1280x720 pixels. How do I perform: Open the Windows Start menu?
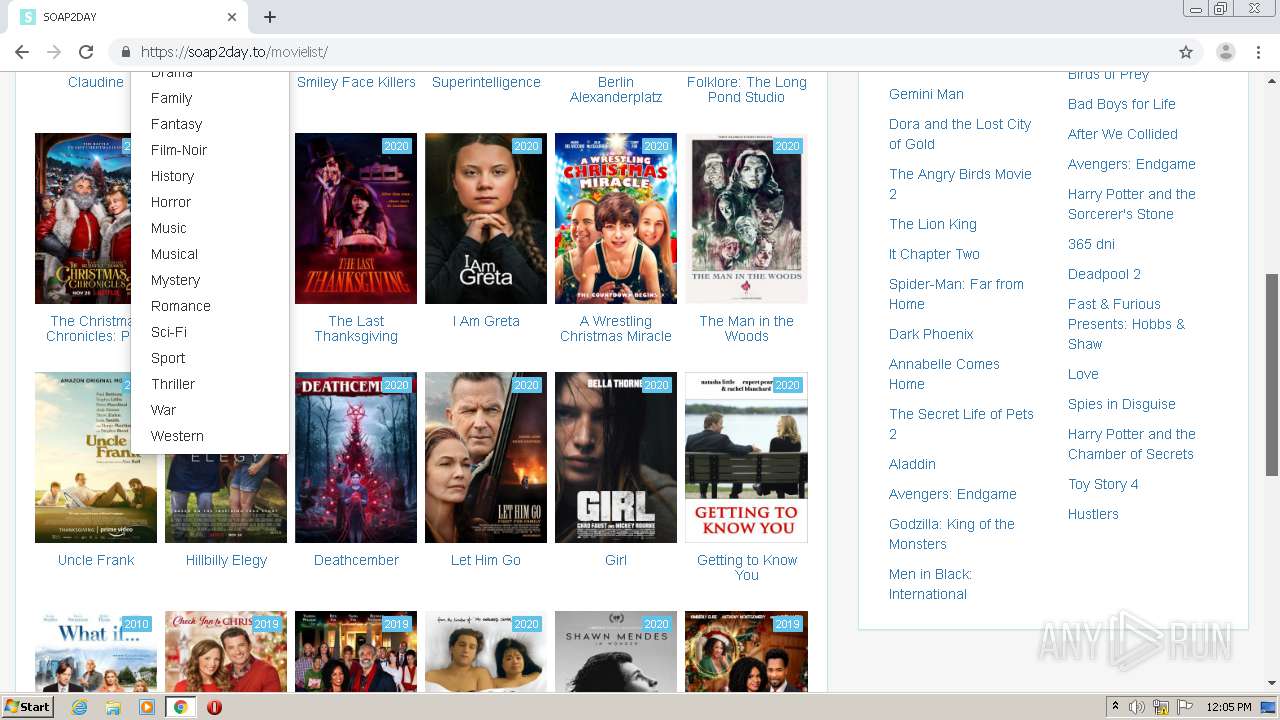tap(27, 707)
